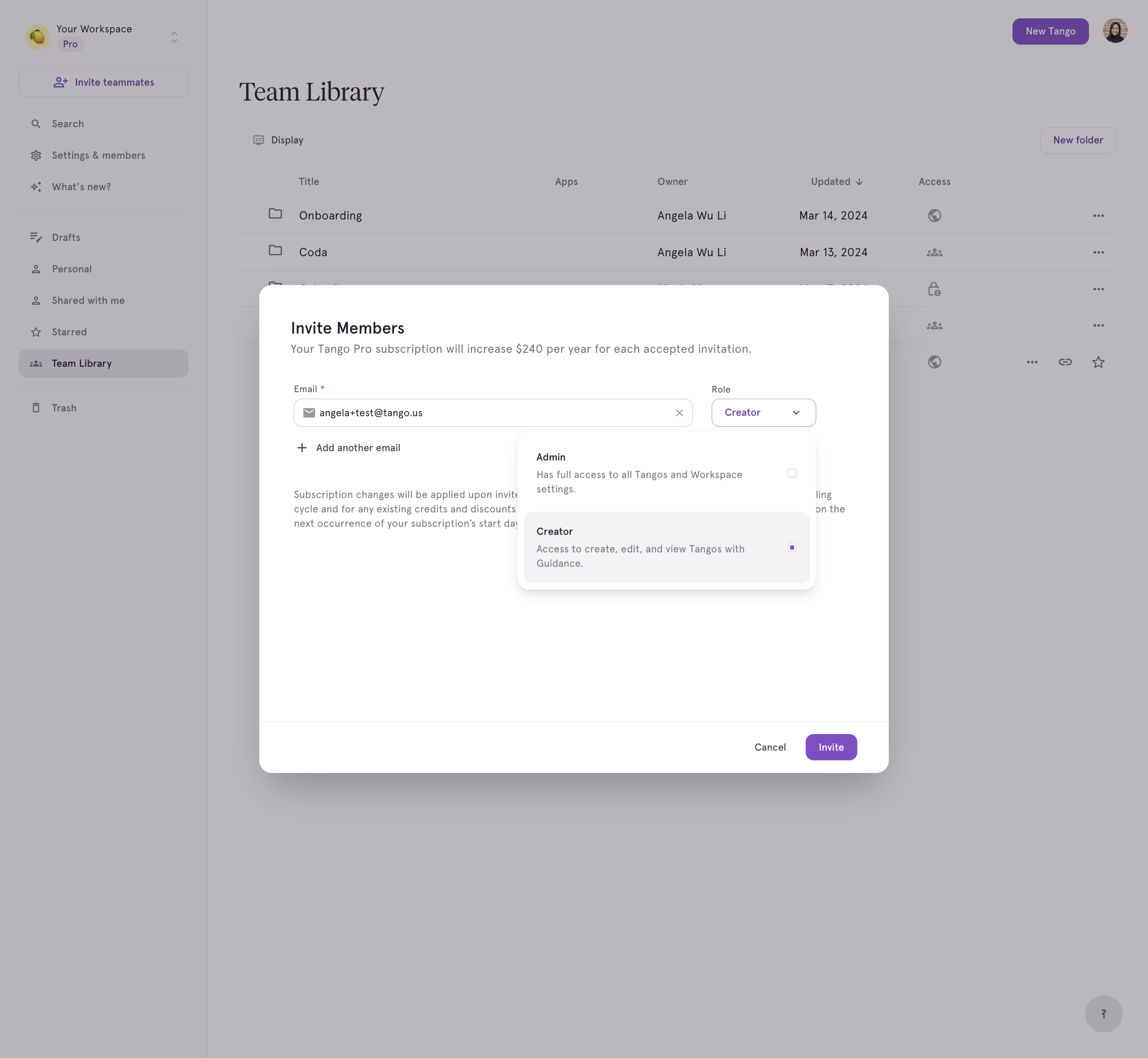Click the Invite button in the dialog

[x=831, y=747]
